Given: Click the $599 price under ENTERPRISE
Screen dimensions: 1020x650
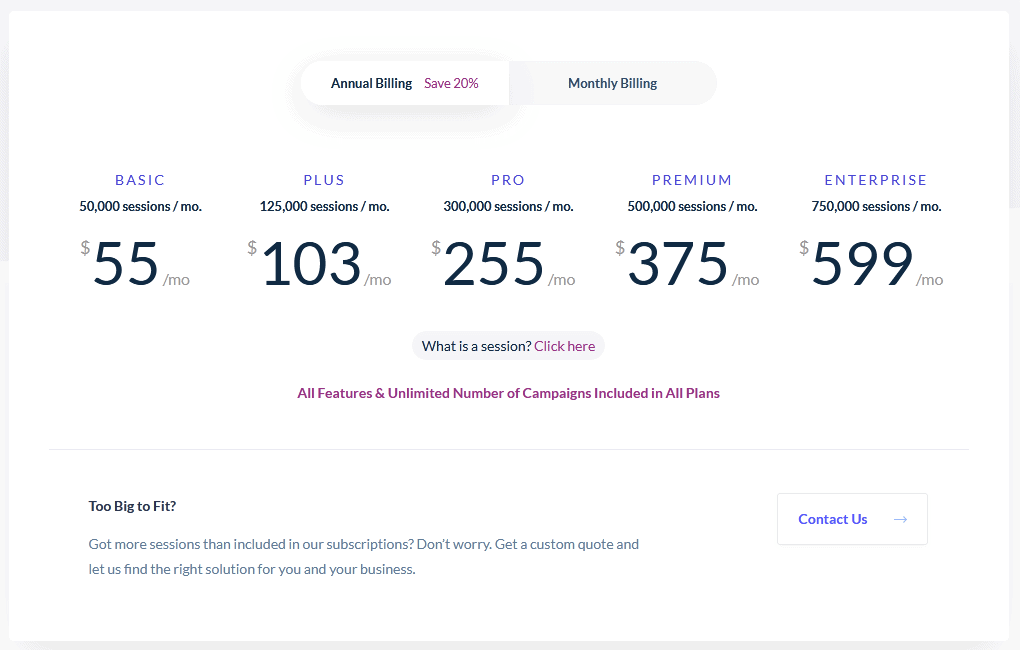Looking at the screenshot, I should [x=862, y=264].
